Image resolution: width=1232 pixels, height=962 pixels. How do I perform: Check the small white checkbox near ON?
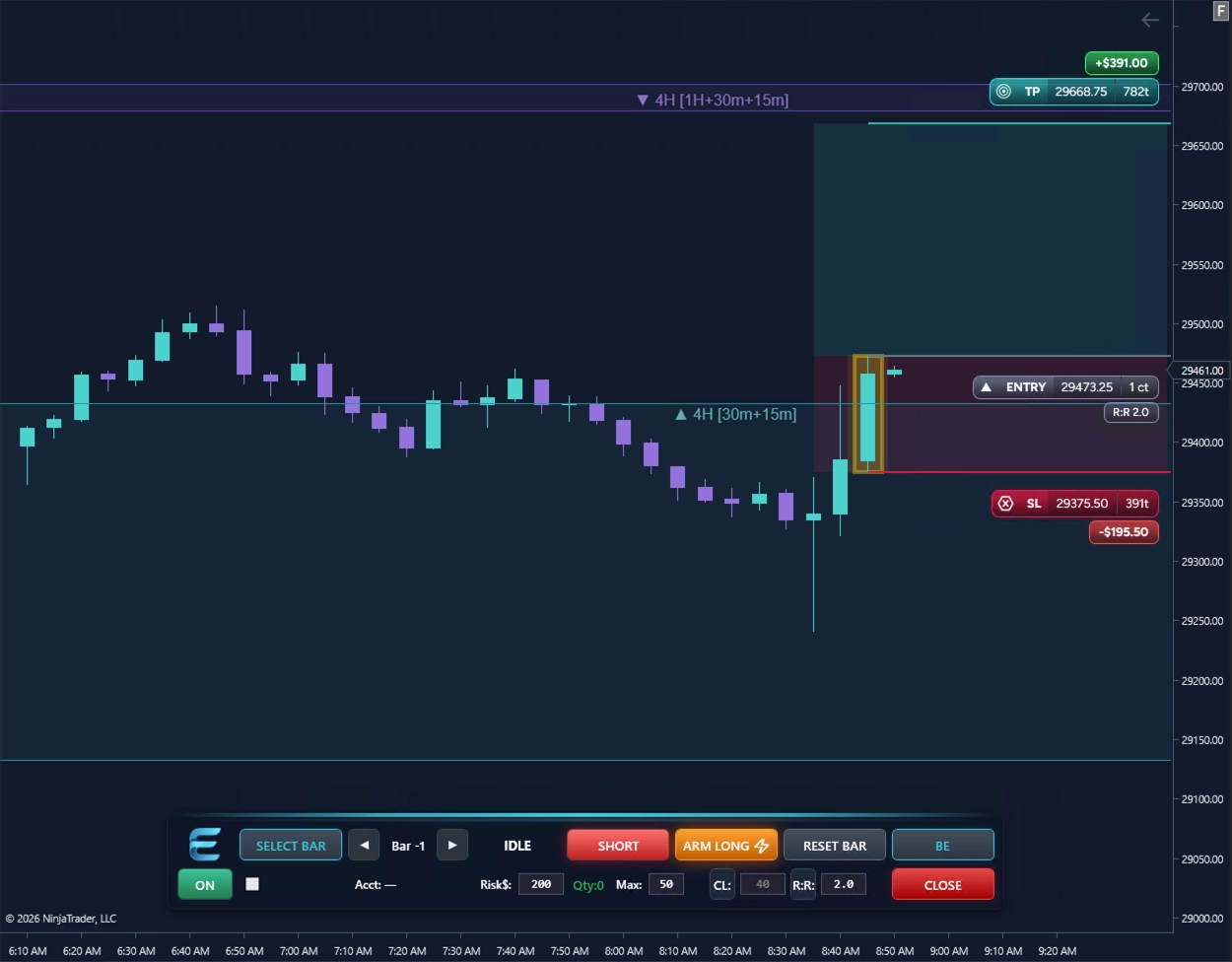coord(252,884)
